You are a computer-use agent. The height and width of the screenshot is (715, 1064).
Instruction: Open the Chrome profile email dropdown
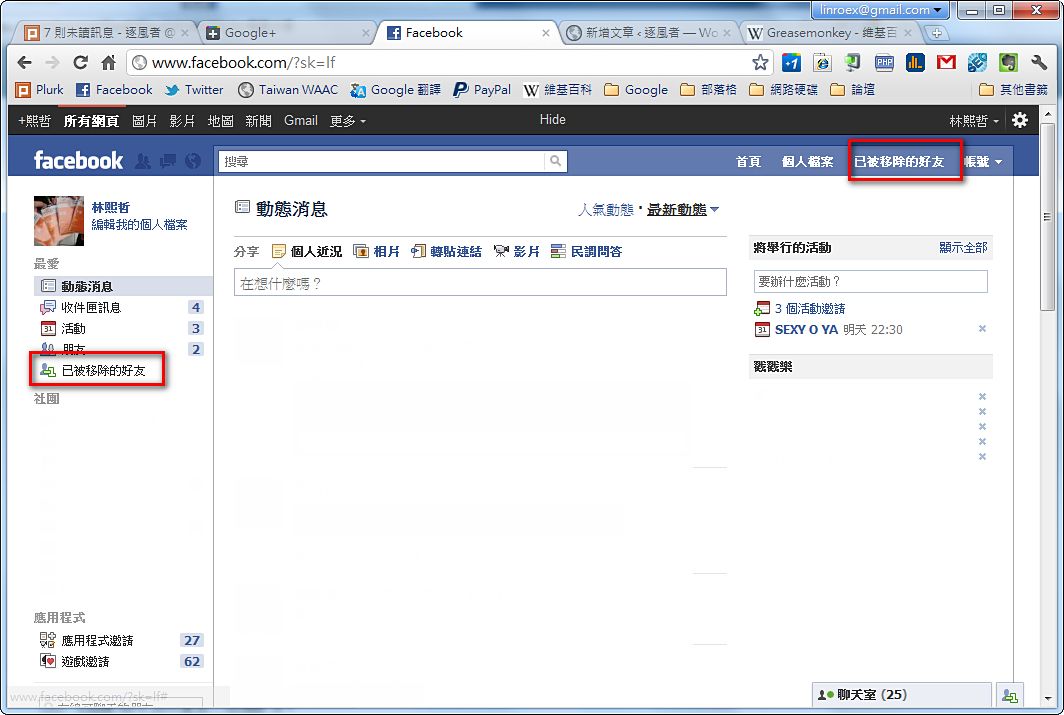(x=880, y=9)
